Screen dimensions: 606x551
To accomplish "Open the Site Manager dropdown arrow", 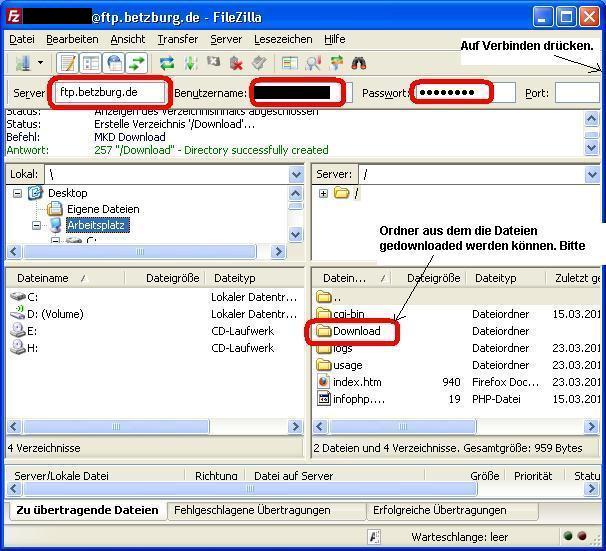I will tap(40, 63).
